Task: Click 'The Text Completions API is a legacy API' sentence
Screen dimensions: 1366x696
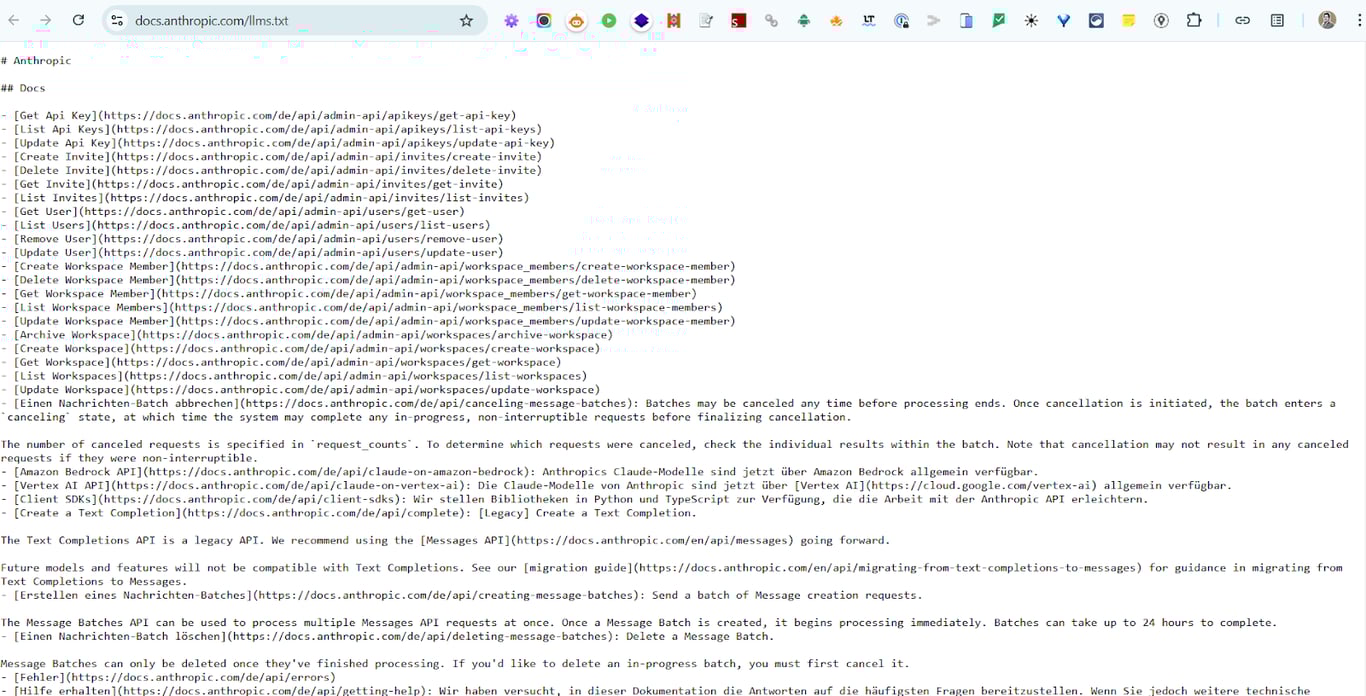Action: click(132, 541)
